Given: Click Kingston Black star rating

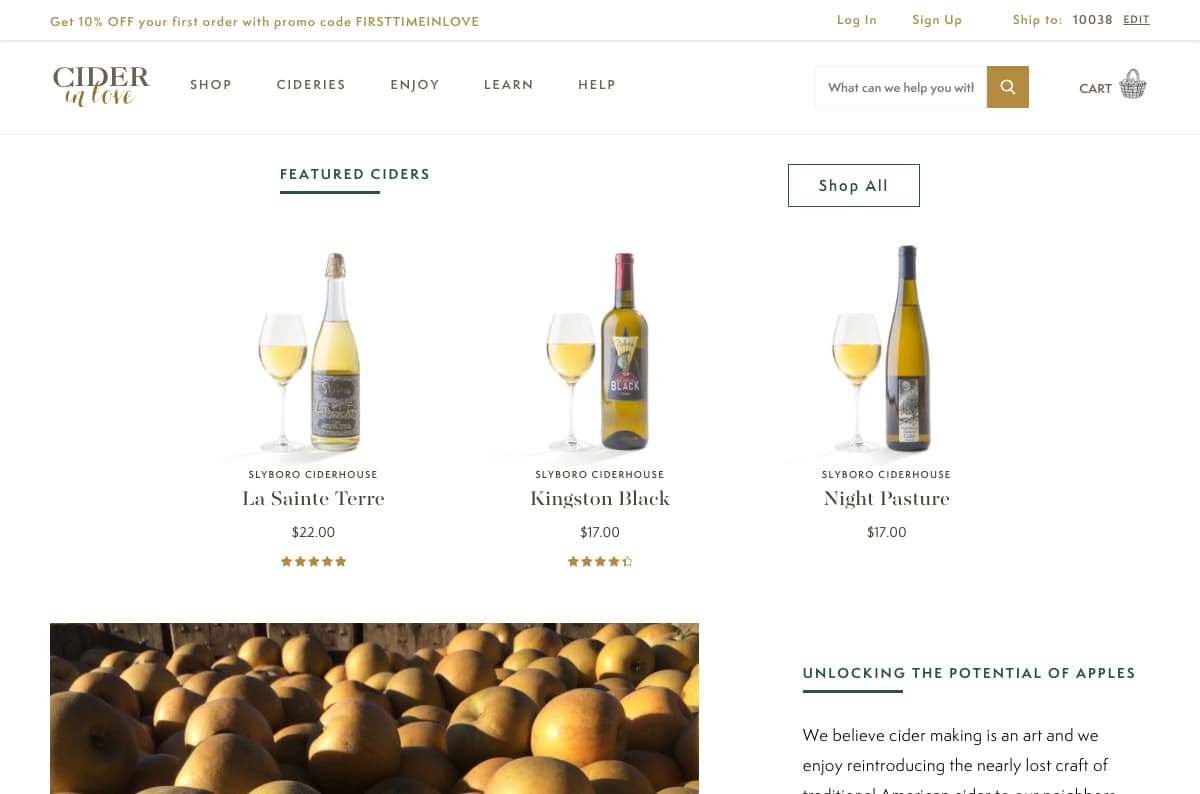Looking at the screenshot, I should (x=600, y=562).
